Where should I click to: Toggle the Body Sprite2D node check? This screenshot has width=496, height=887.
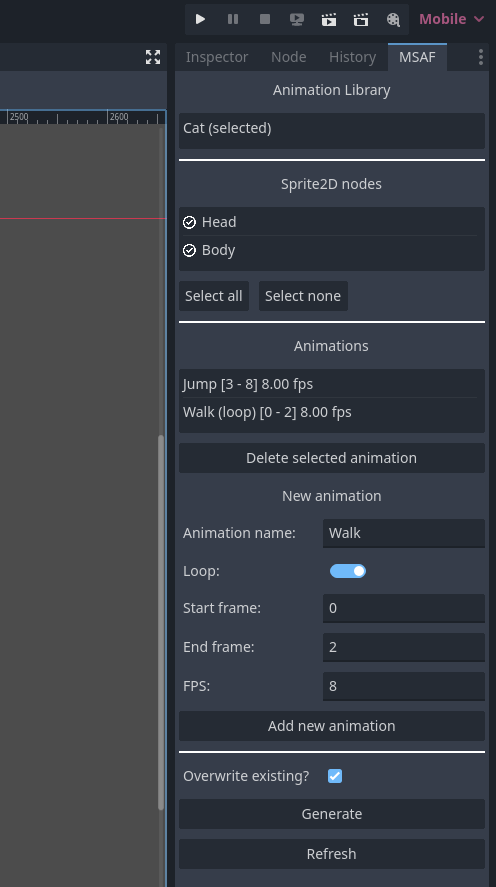[x=189, y=250]
